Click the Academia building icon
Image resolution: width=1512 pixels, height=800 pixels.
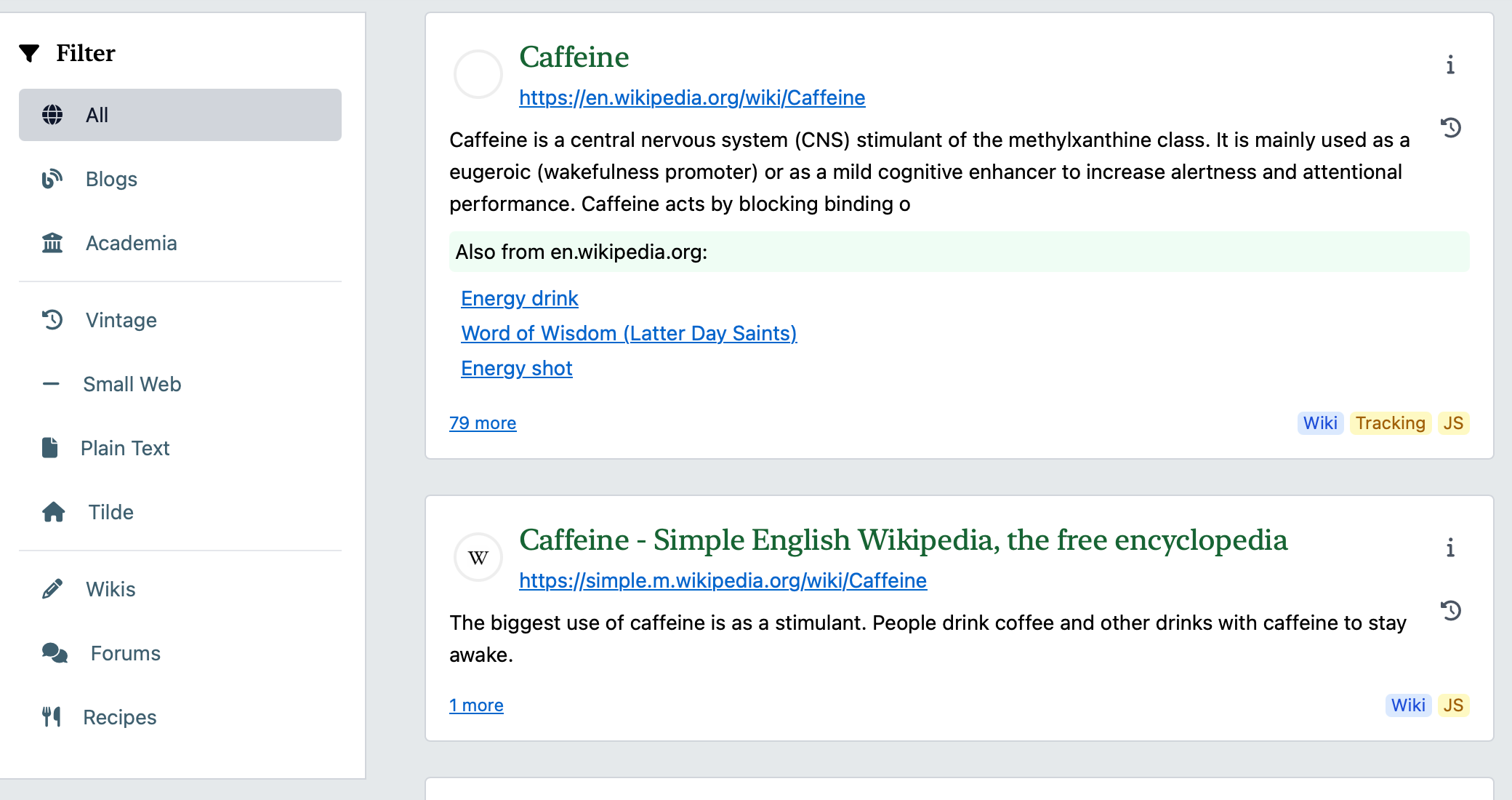[x=52, y=243]
